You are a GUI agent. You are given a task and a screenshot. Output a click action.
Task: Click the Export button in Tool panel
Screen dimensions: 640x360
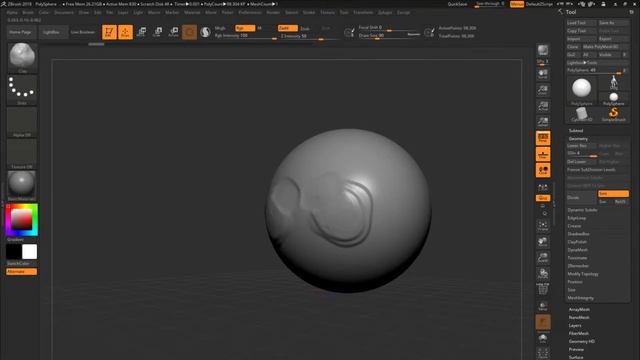613,39
